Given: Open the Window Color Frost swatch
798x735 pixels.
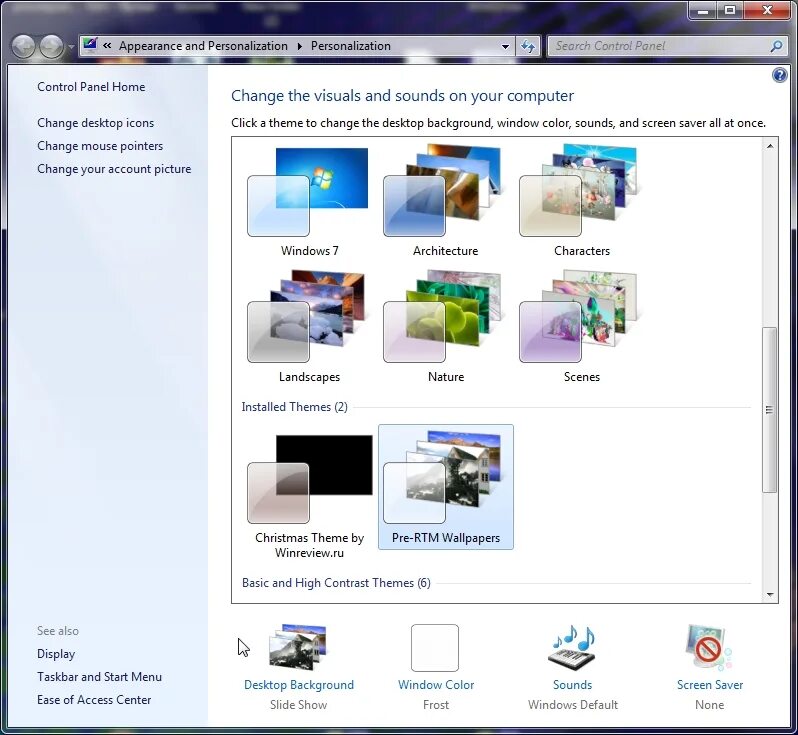Looking at the screenshot, I should coord(435,648).
